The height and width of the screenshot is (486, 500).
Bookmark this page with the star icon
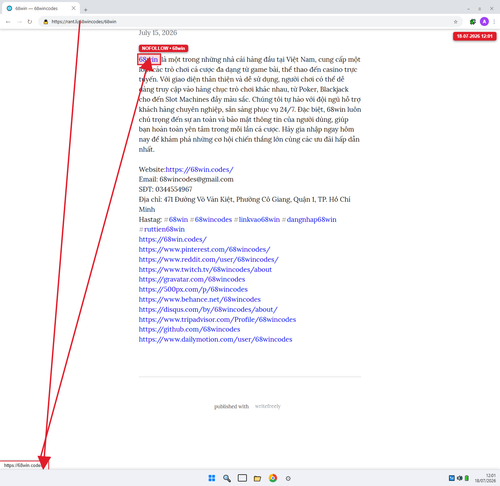click(455, 22)
